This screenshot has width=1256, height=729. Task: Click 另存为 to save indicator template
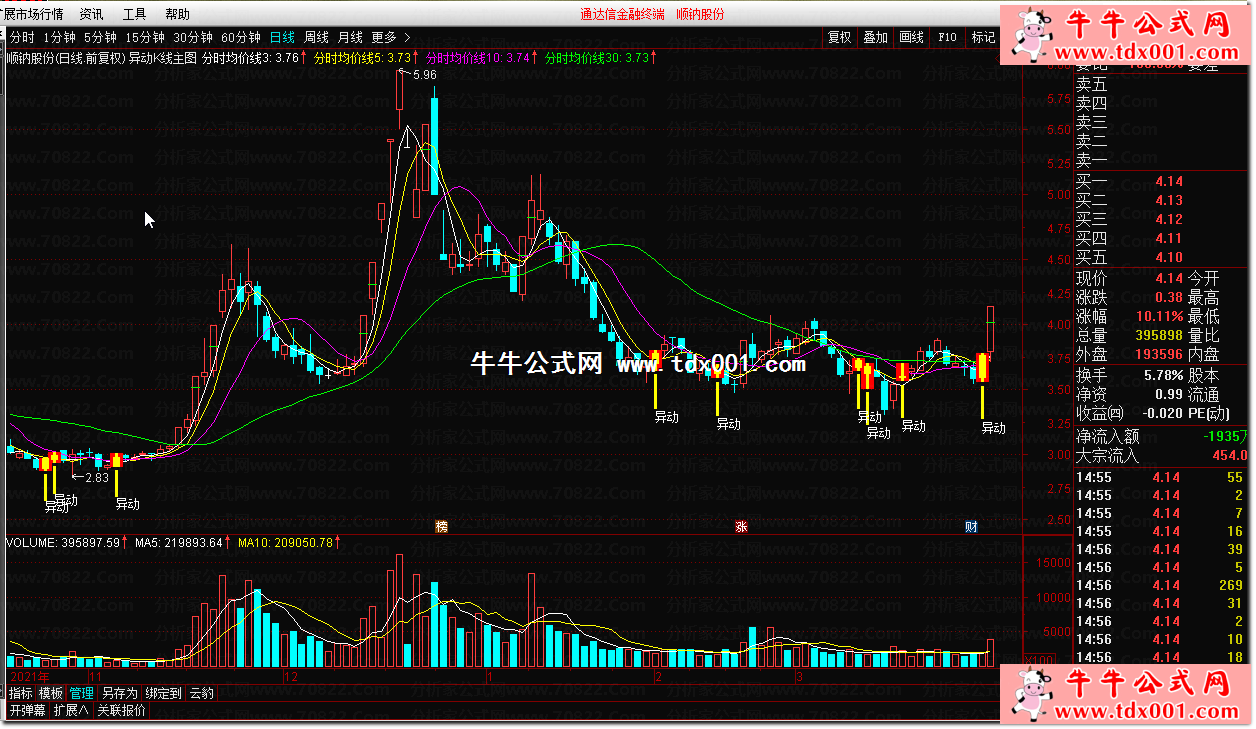[119, 693]
